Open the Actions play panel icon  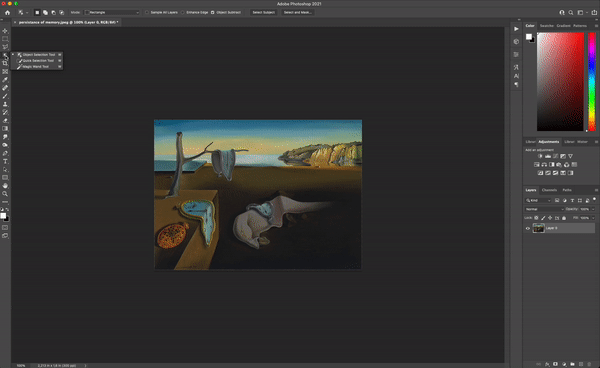click(x=516, y=29)
